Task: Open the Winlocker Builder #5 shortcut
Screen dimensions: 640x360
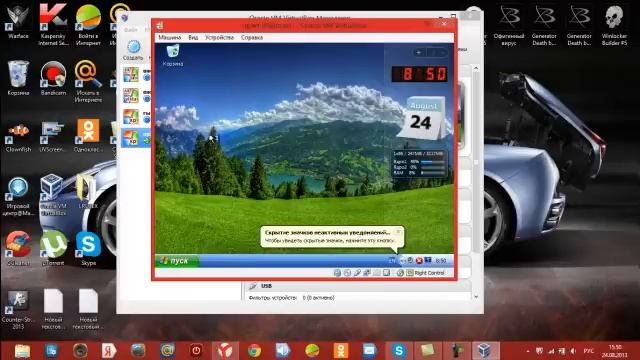Action: (x=614, y=25)
